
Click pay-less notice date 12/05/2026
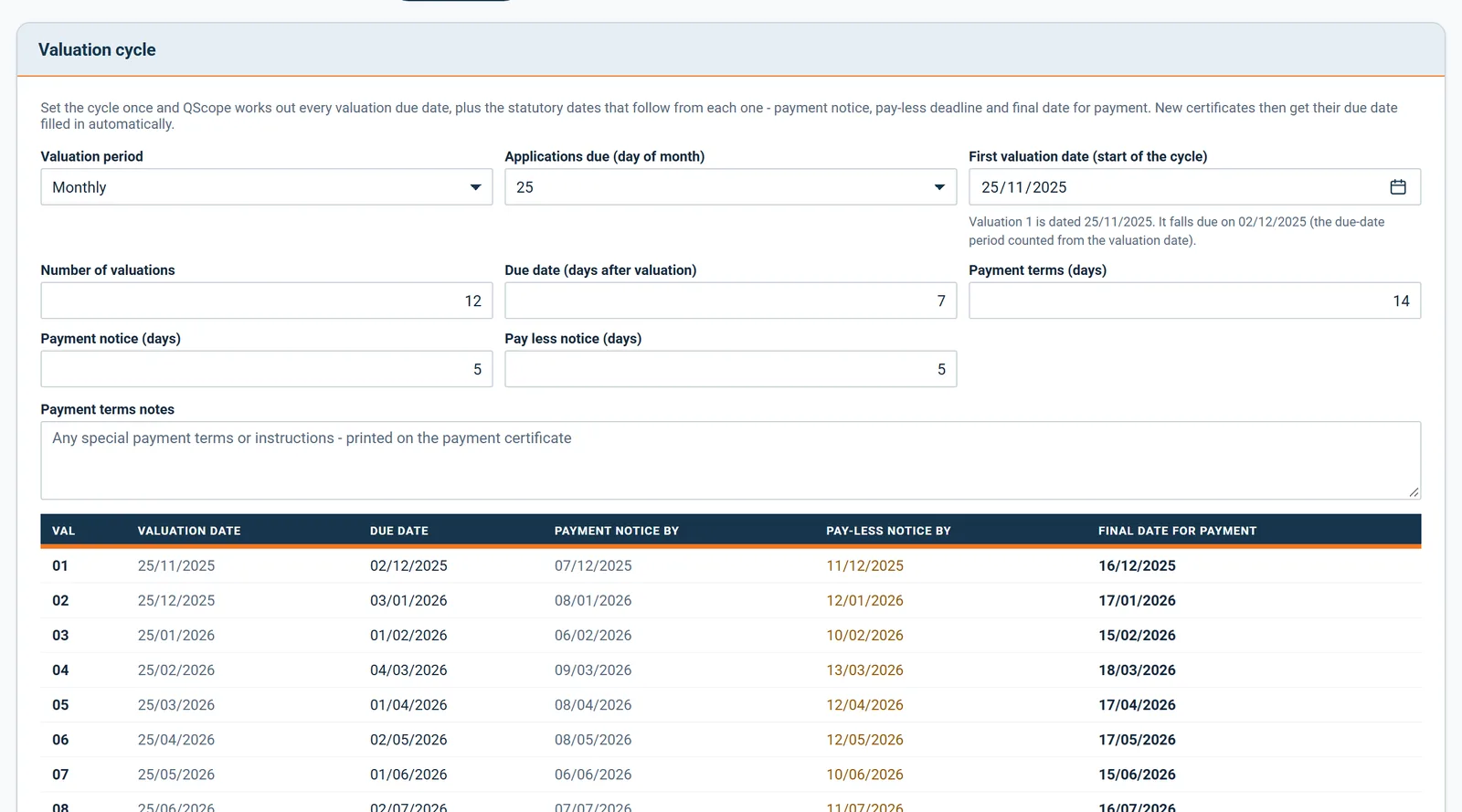[x=865, y=740]
